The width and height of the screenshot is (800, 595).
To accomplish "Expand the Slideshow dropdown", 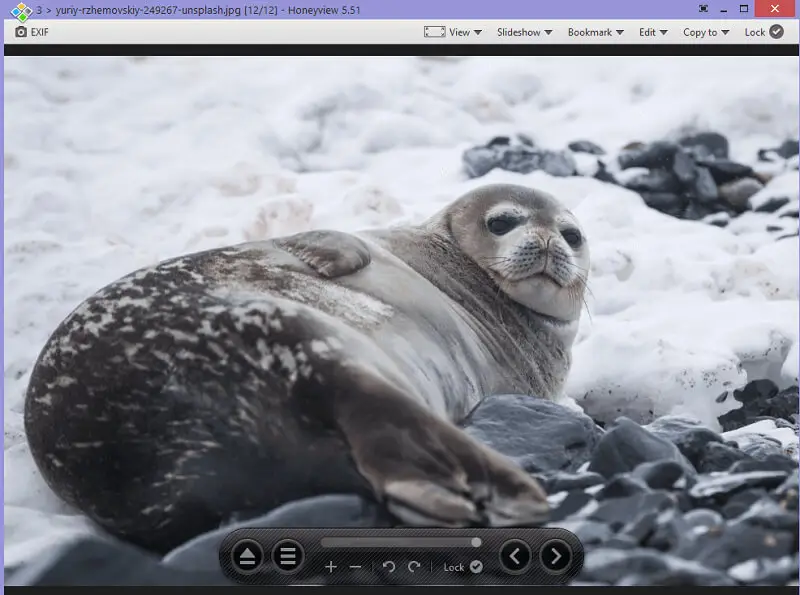I will [x=524, y=32].
